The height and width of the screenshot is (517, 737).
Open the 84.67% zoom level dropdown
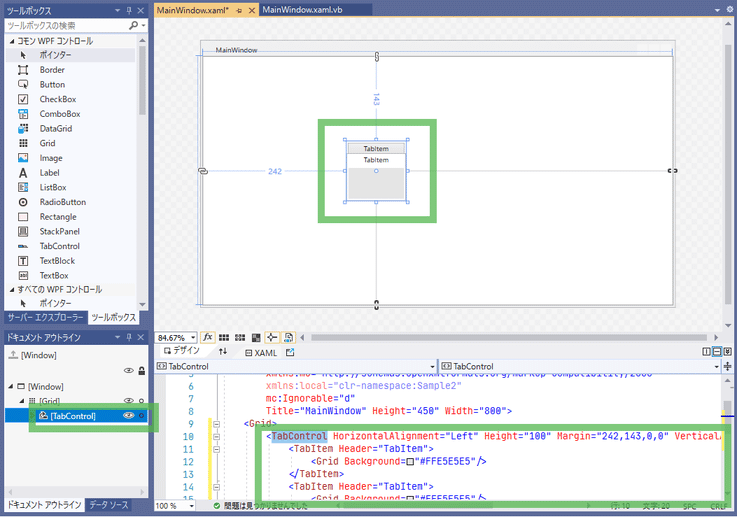point(193,338)
